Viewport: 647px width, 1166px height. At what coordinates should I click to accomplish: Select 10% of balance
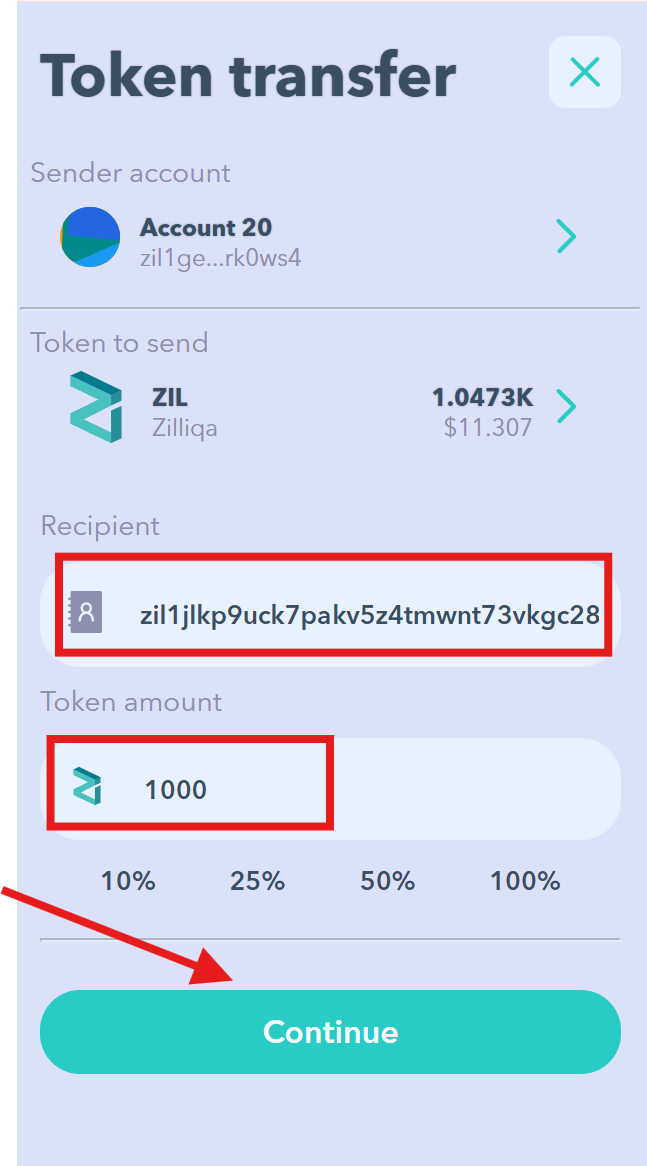coord(128,881)
